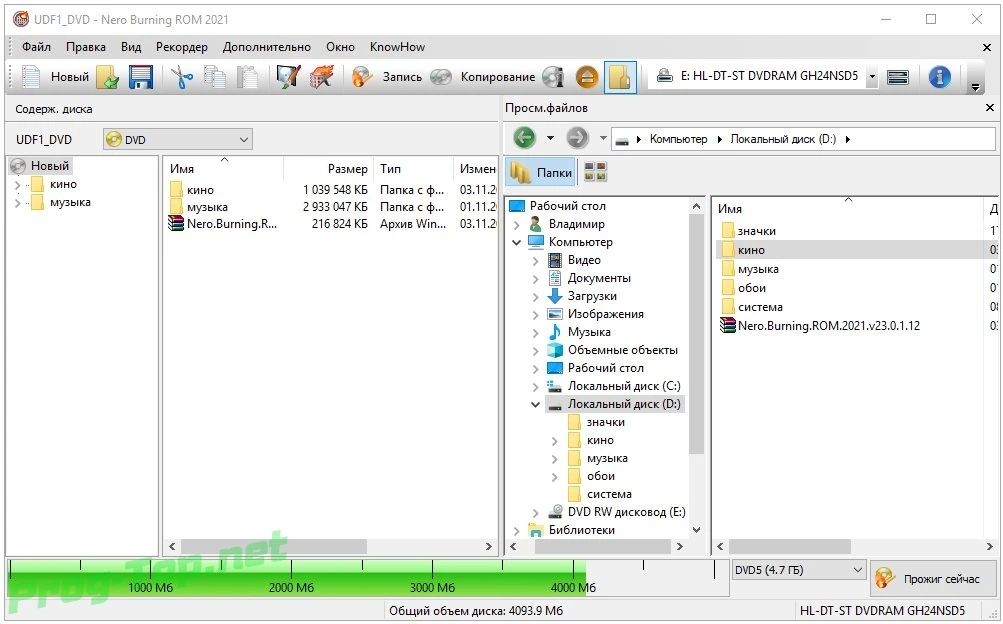This screenshot has height=624, width=1003.
Task: Select обои folder in right file list
Action: 752,288
